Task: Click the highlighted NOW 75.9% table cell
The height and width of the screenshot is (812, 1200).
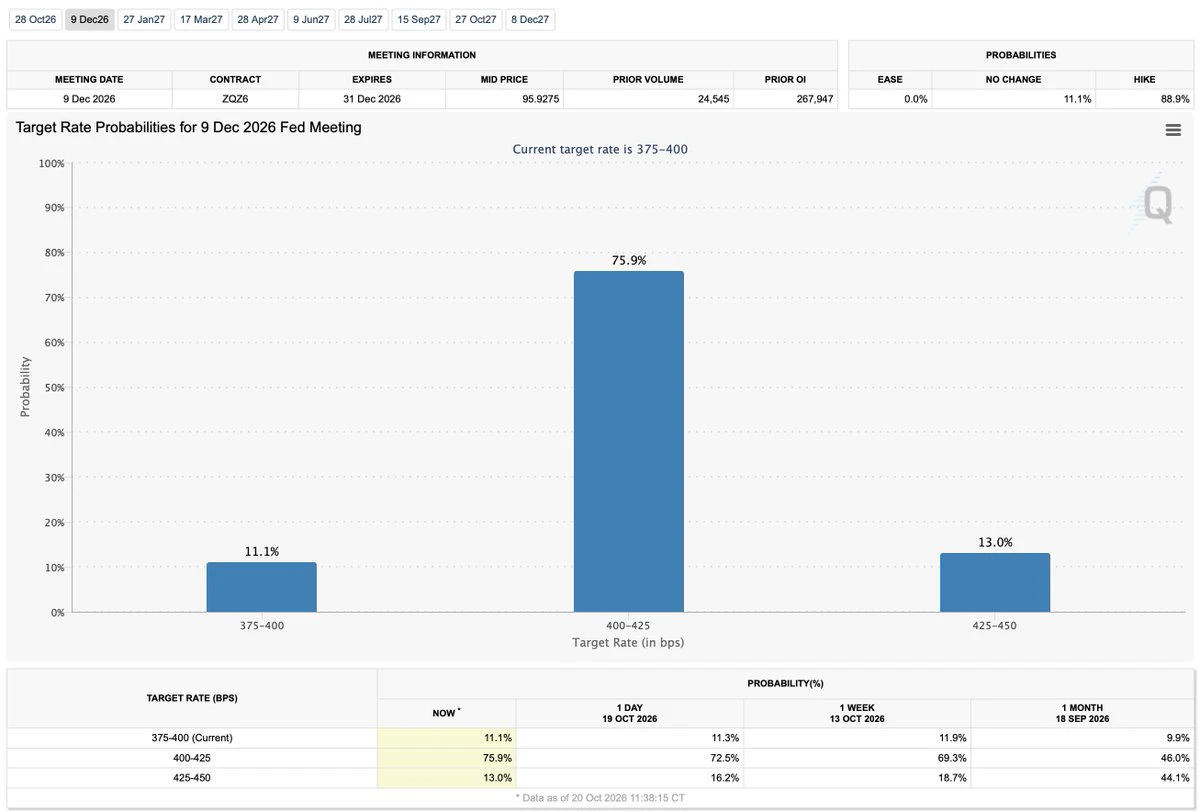Action: [x=447, y=757]
